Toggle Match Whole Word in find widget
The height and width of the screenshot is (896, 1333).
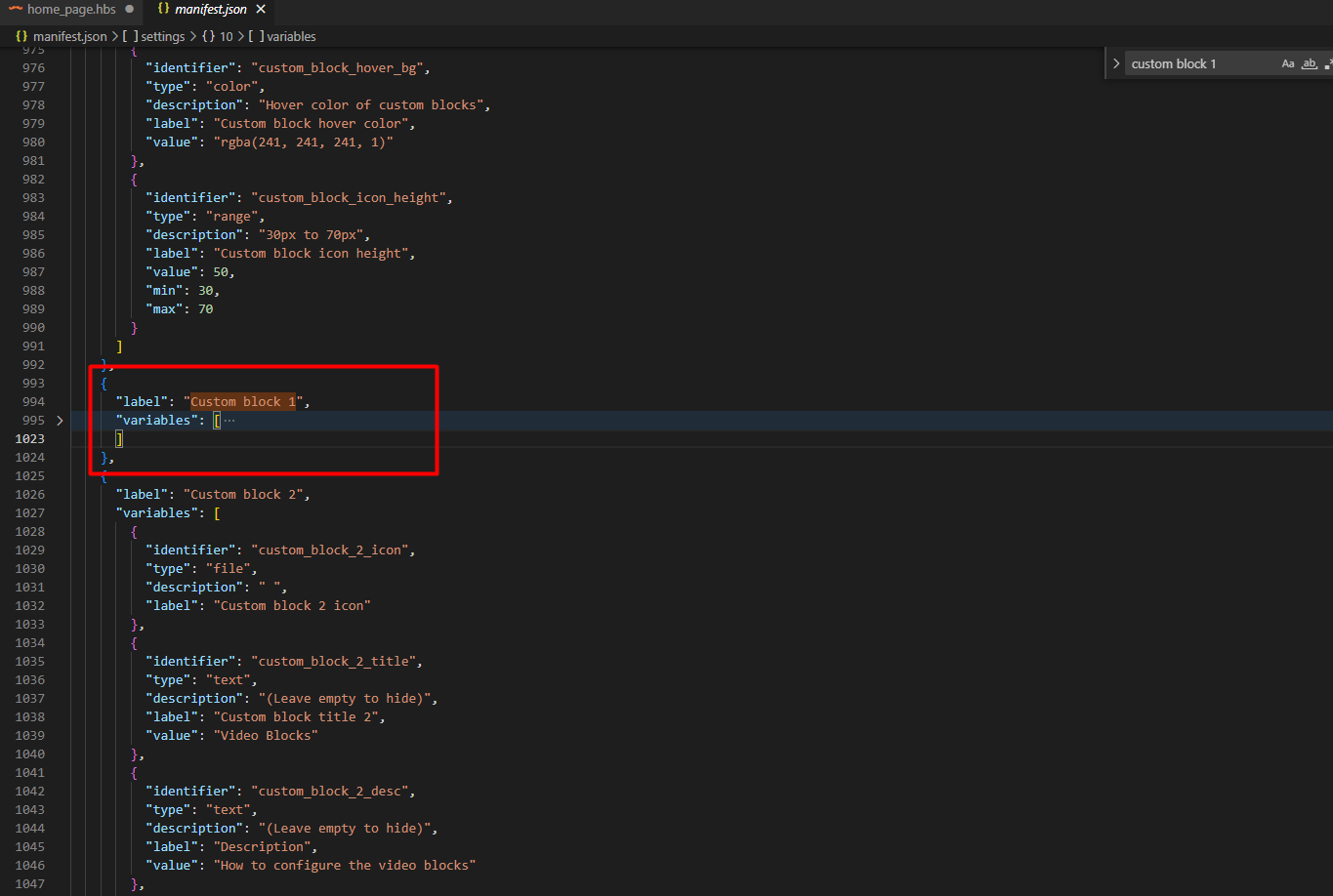1309,63
